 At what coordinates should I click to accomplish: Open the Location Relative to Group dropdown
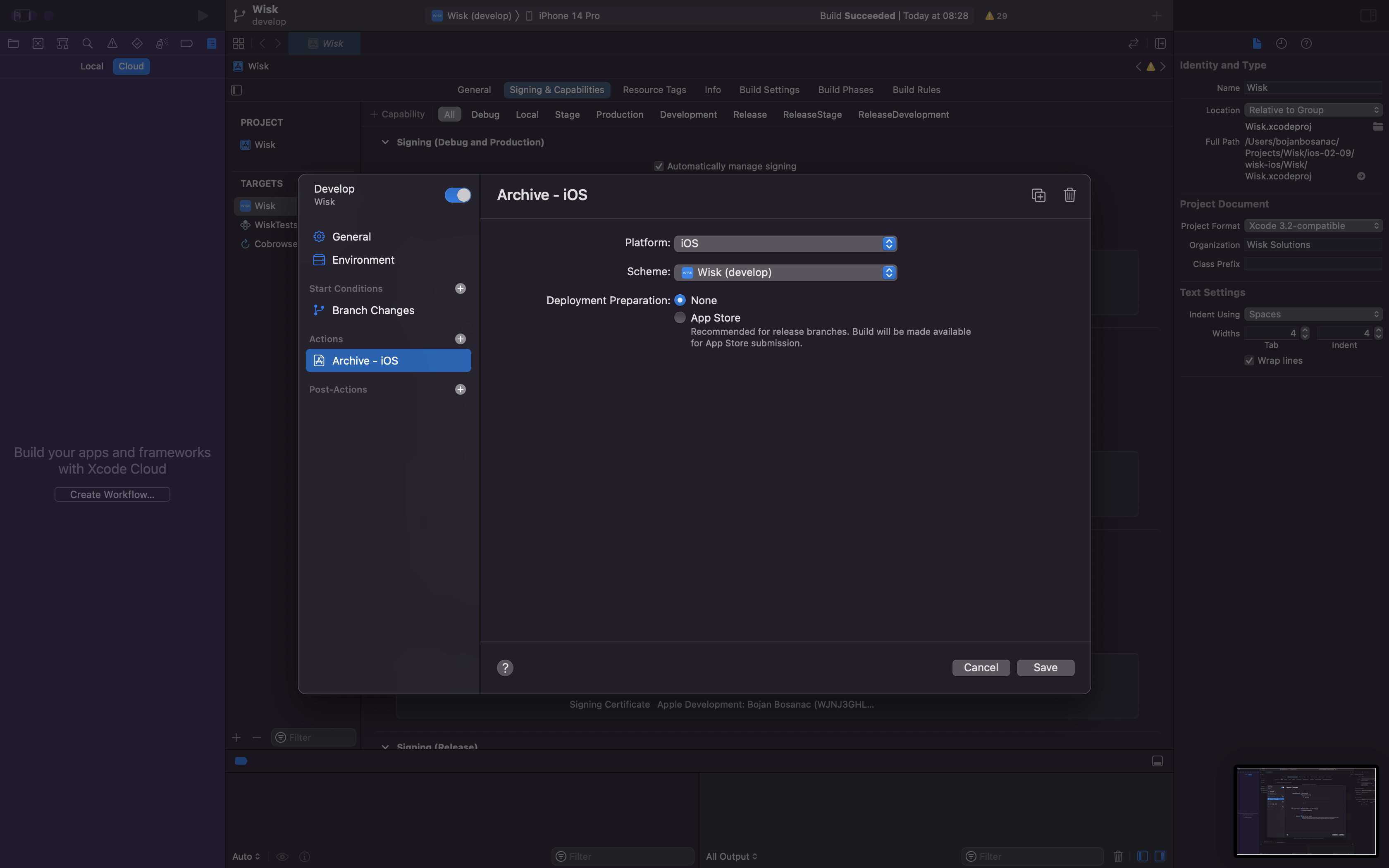tap(1313, 110)
